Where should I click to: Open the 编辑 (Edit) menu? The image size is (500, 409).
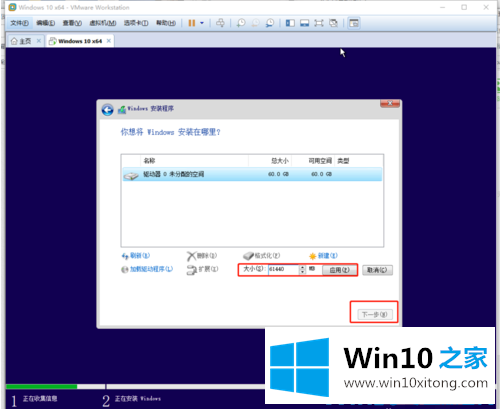point(46,23)
